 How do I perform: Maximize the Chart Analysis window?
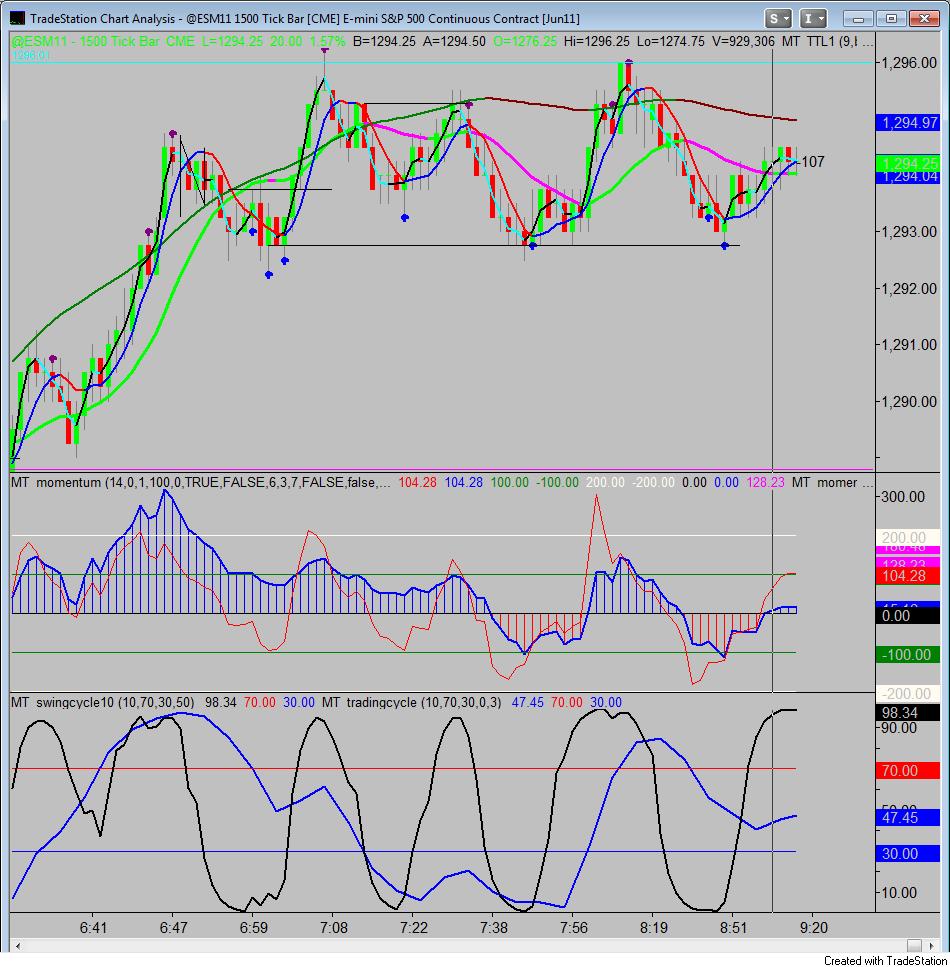point(891,19)
